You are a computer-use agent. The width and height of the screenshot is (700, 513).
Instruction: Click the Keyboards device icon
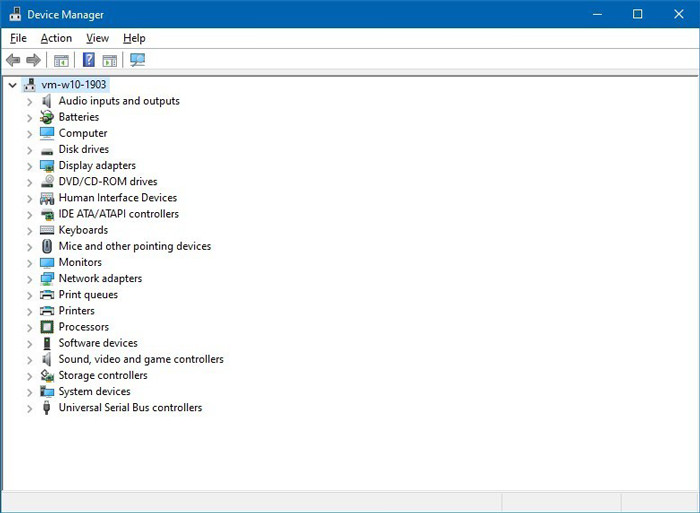click(47, 230)
